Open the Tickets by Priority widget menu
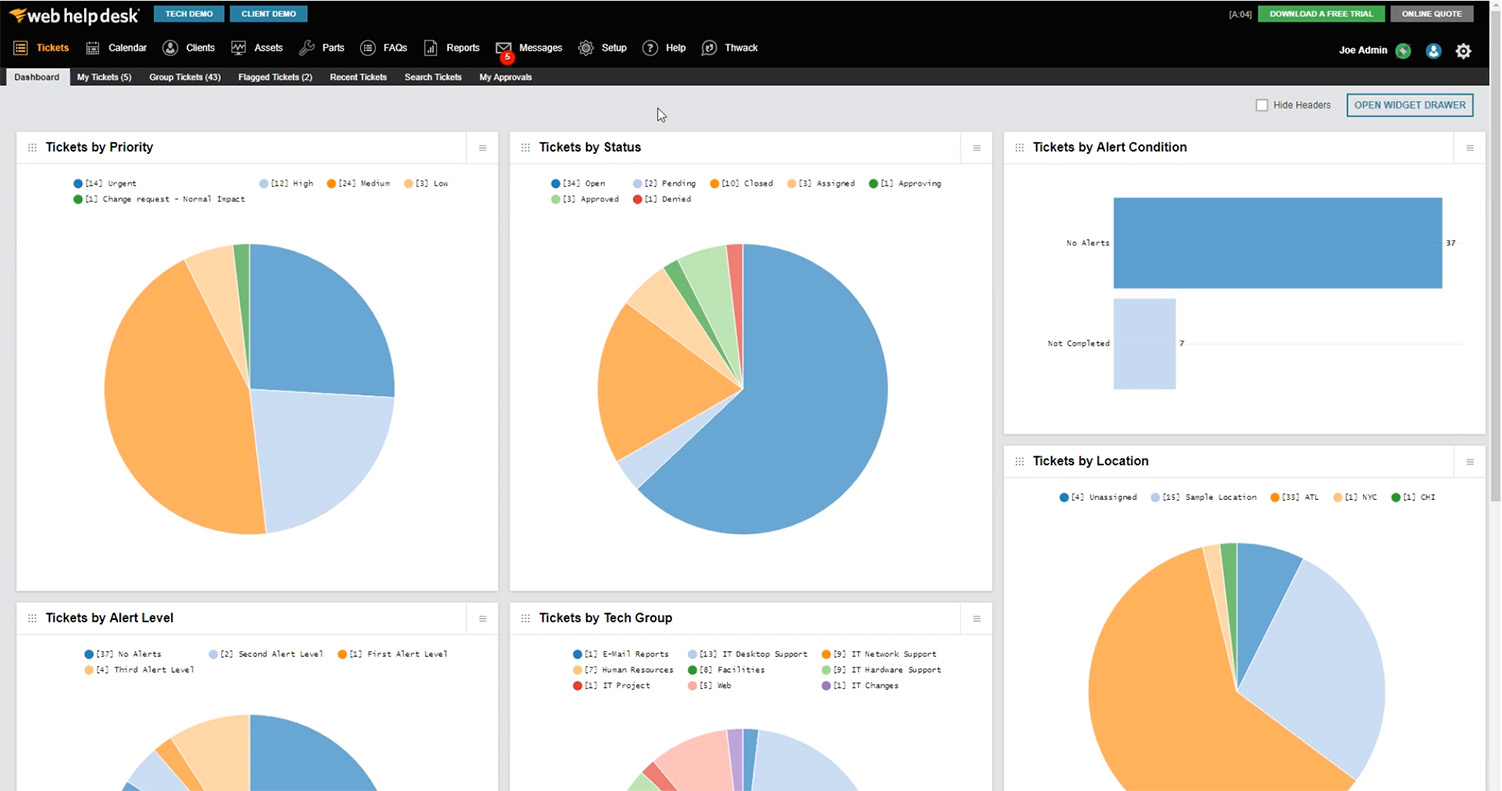Viewport: 1502px width, 791px height. tap(482, 148)
